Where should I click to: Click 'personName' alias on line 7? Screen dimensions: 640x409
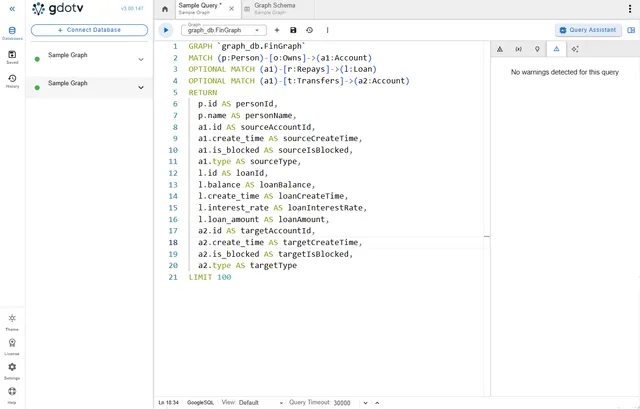271,116
